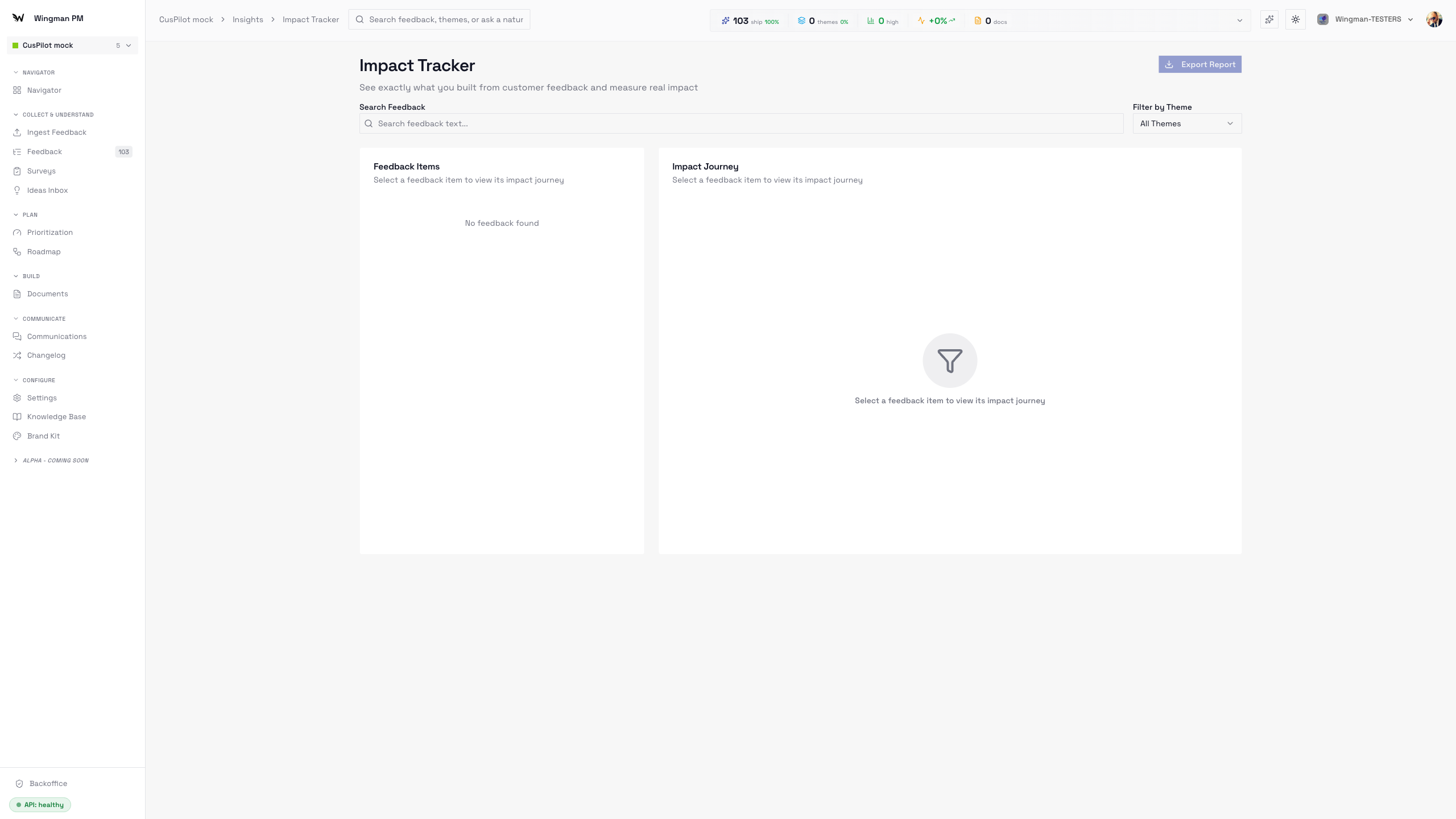Click the Export Report button

(1199, 64)
